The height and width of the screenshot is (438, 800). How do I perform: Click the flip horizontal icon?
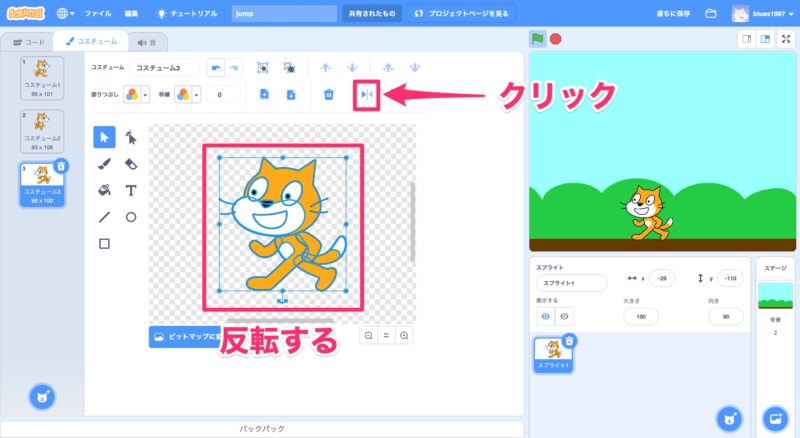coord(366,94)
